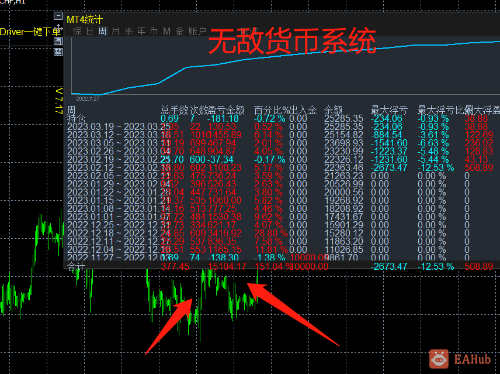The image size is (500, 374).
Task: Click the MT4统计 panel title
Action: click(x=85, y=20)
